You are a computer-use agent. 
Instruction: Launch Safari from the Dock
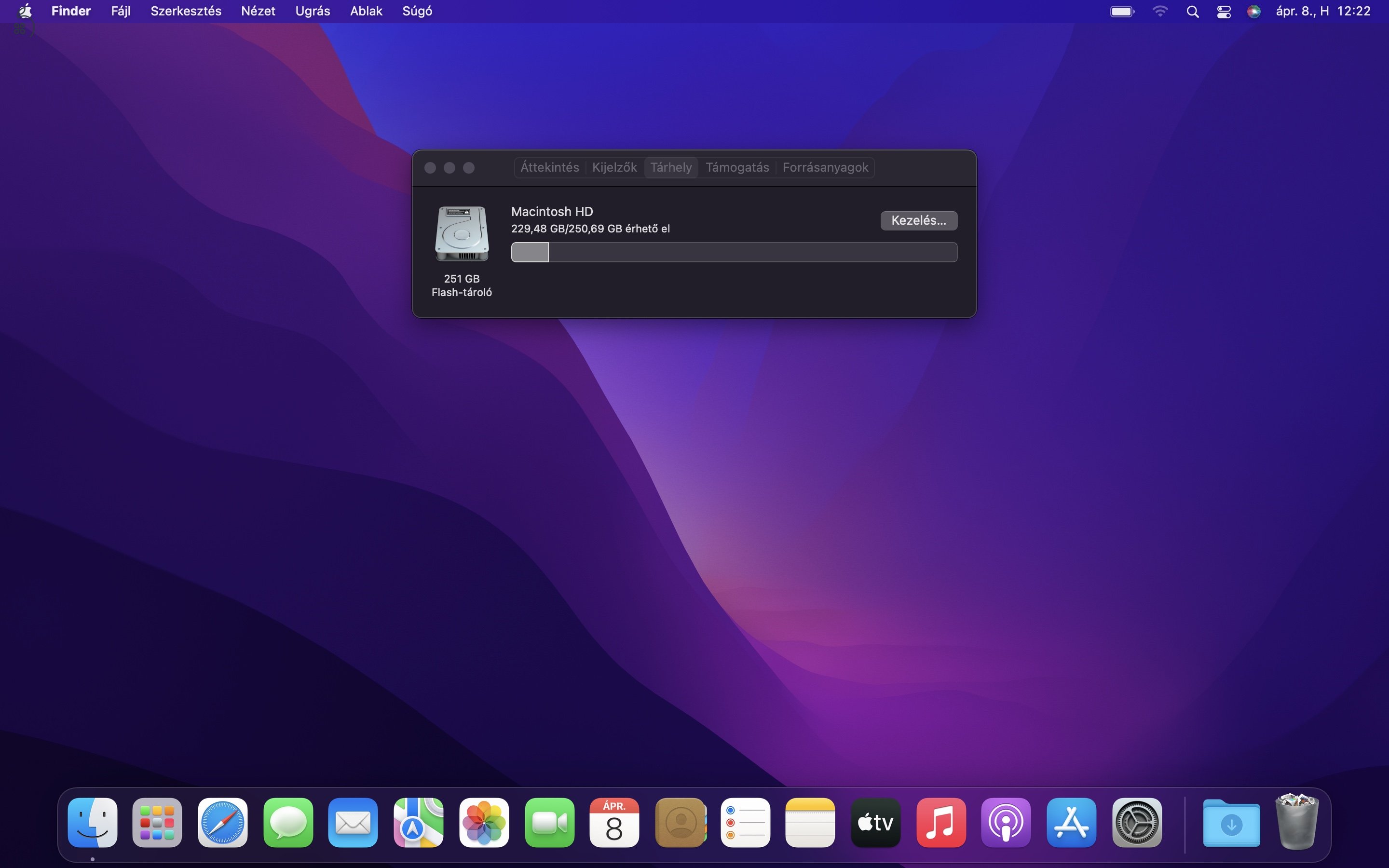[x=223, y=822]
